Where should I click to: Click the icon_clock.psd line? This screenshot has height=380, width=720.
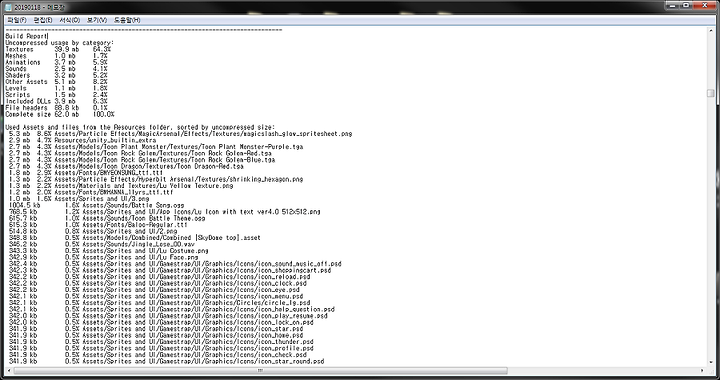158,283
